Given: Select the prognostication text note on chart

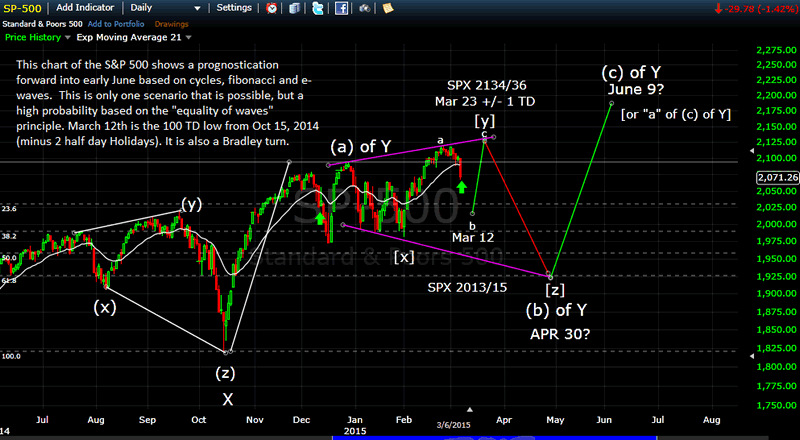Looking at the screenshot, I should pos(167,104).
